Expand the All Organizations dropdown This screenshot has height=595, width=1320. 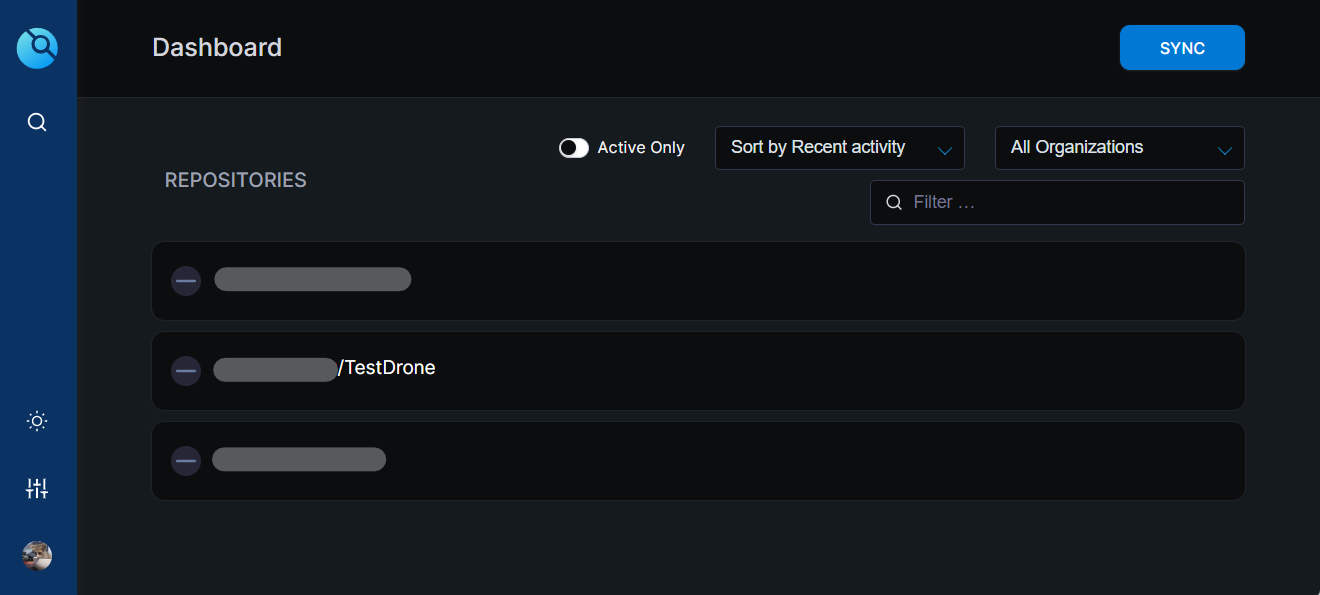1120,148
